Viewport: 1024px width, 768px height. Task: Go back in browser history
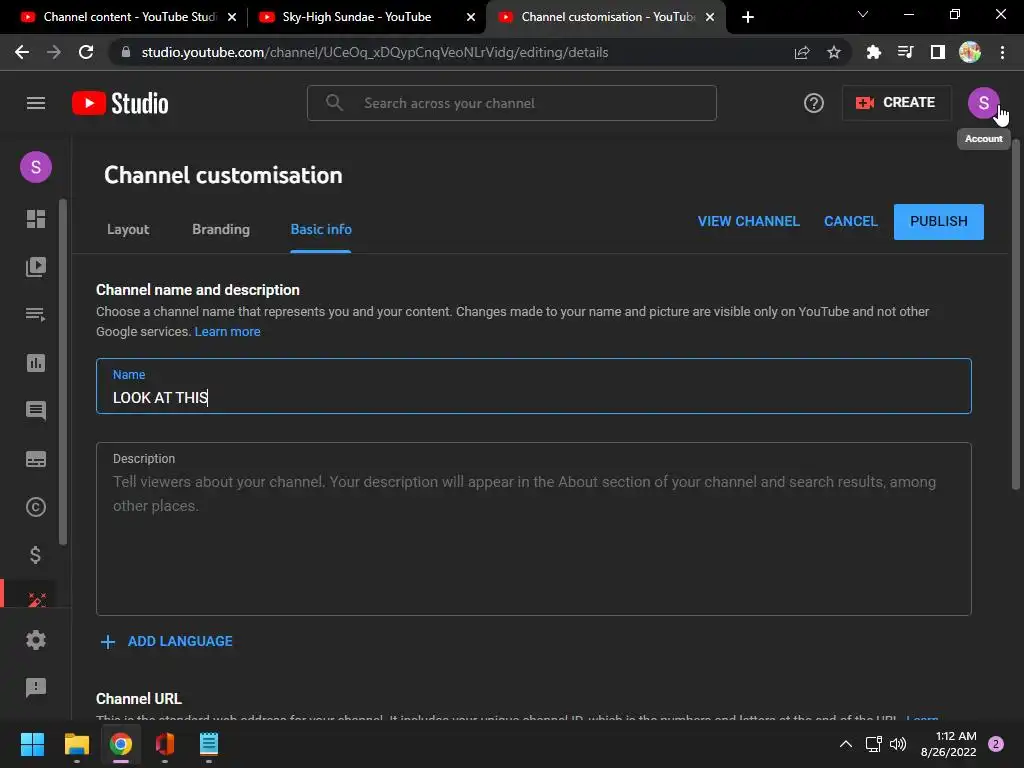pyautogui.click(x=22, y=52)
